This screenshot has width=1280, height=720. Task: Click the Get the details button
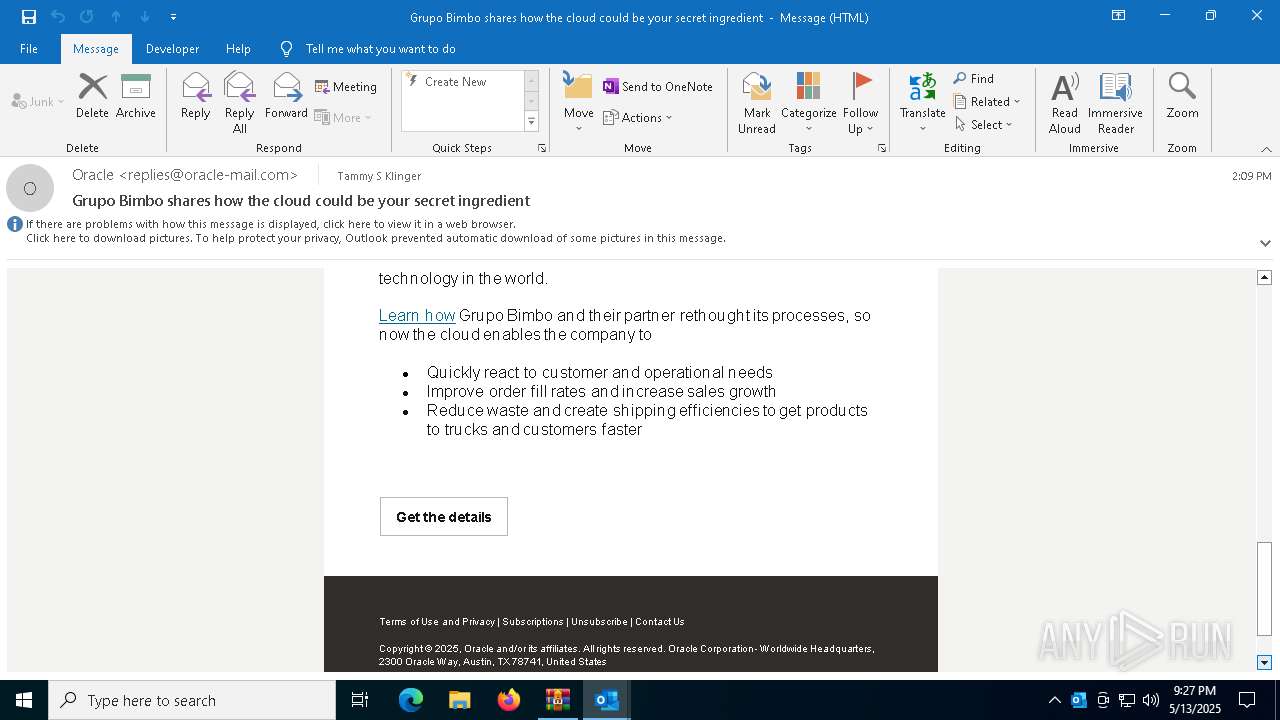pyautogui.click(x=444, y=517)
